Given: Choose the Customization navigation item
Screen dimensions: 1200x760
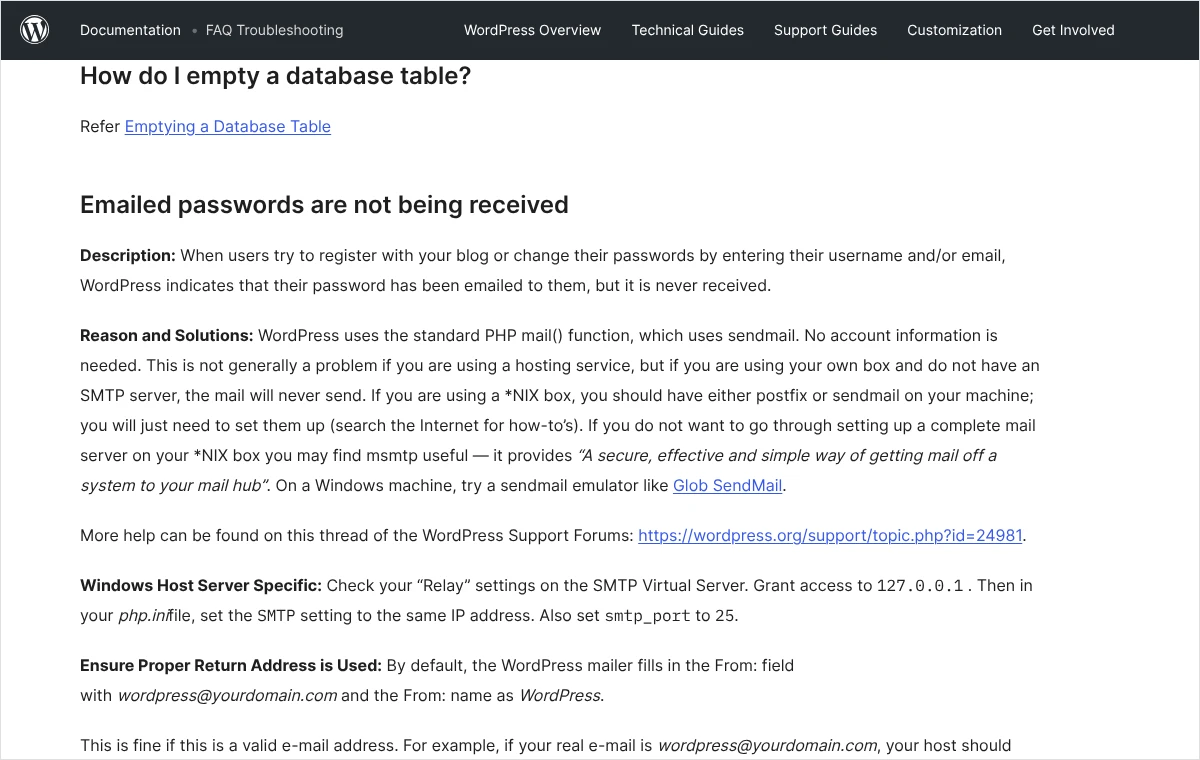Looking at the screenshot, I should click(954, 30).
